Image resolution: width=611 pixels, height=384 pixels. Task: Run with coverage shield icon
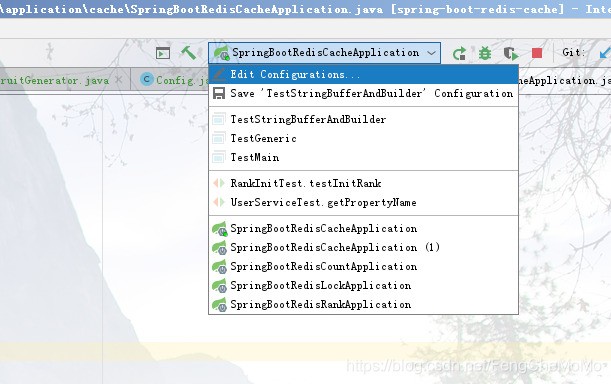[x=510, y=53]
